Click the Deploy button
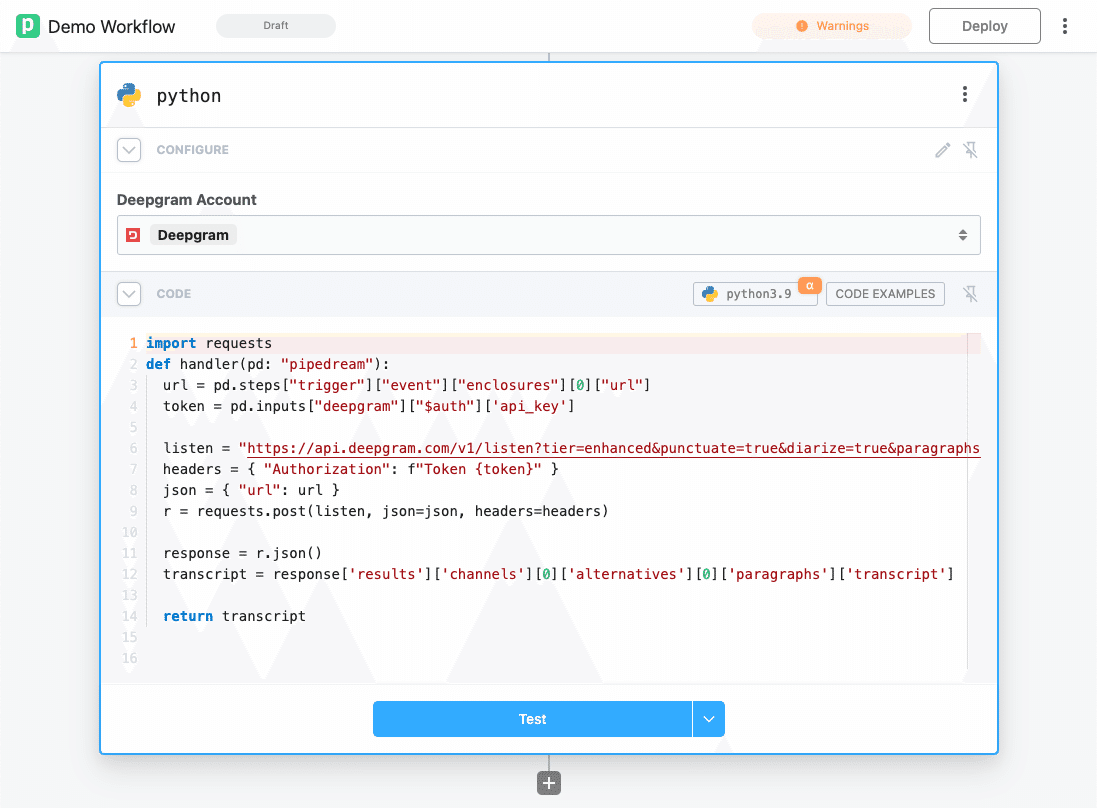The height and width of the screenshot is (808, 1097). [984, 26]
